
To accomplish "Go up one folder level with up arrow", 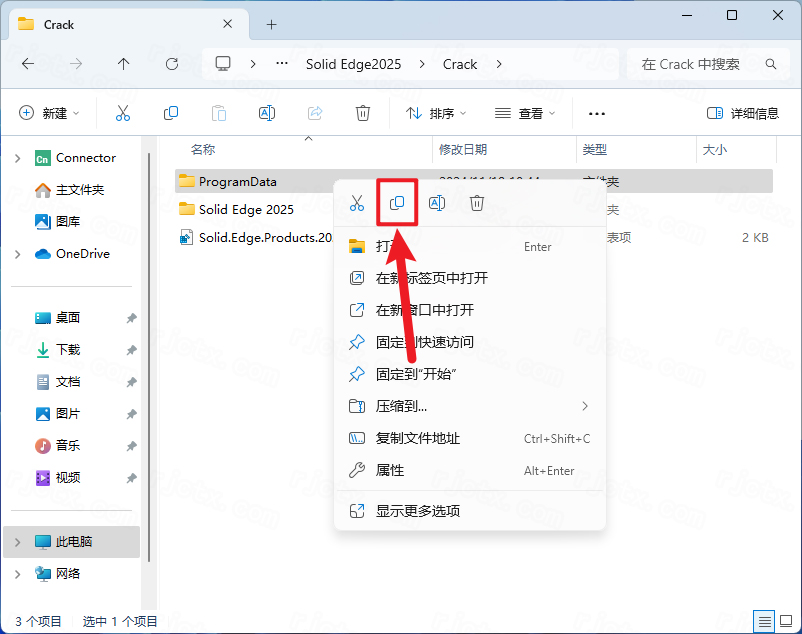I will pos(124,64).
